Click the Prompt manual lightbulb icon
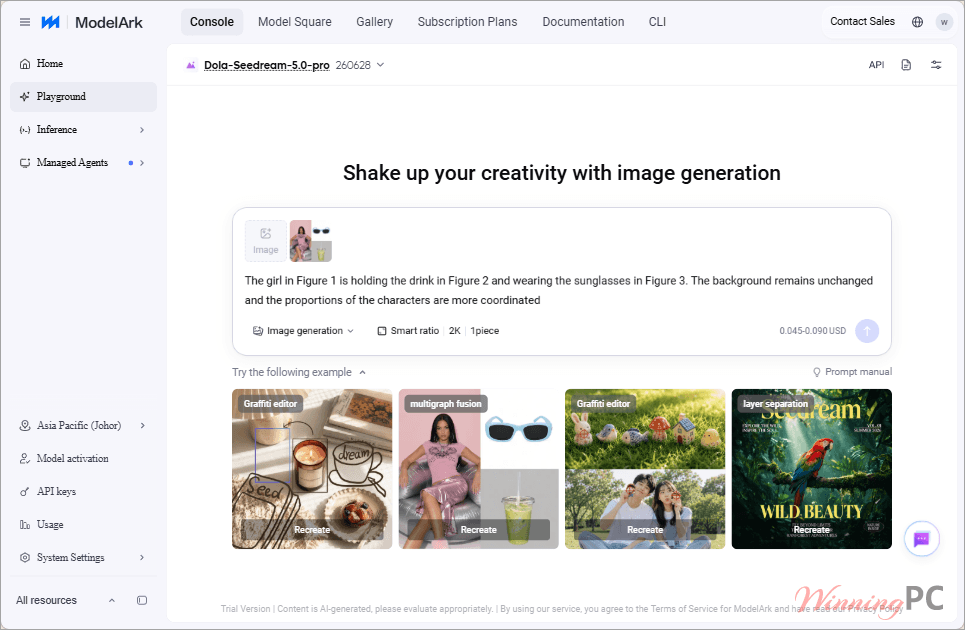 tap(817, 372)
